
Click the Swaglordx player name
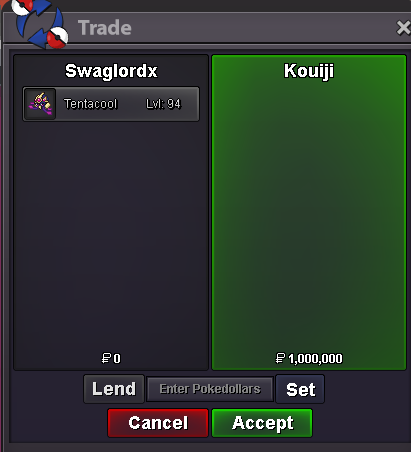[x=111, y=71]
